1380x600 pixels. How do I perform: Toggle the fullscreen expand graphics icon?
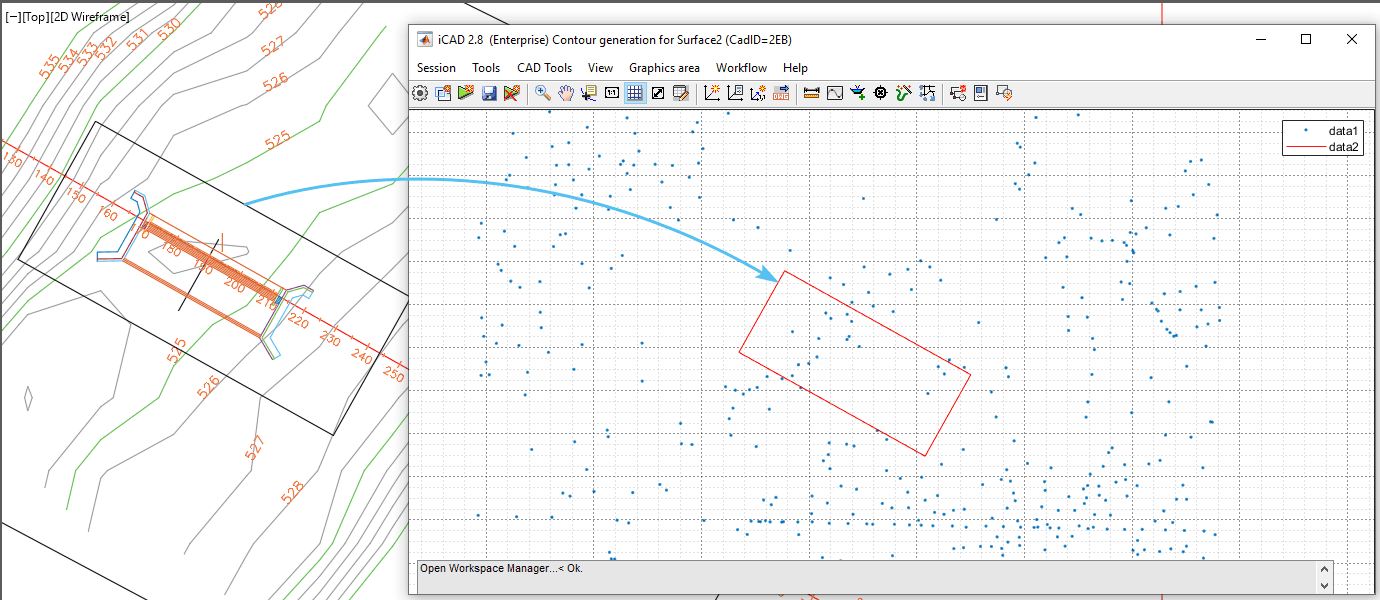(x=657, y=92)
